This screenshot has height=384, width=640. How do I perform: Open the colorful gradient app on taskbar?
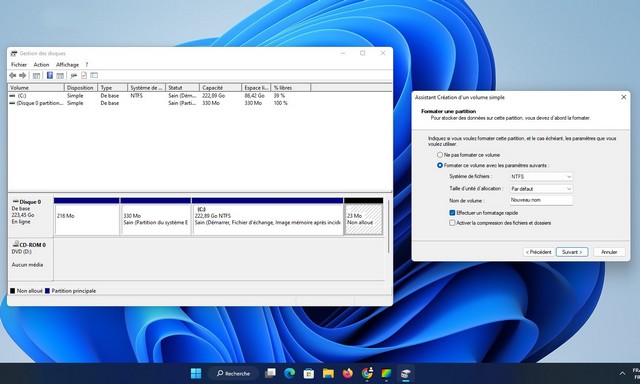point(386,373)
